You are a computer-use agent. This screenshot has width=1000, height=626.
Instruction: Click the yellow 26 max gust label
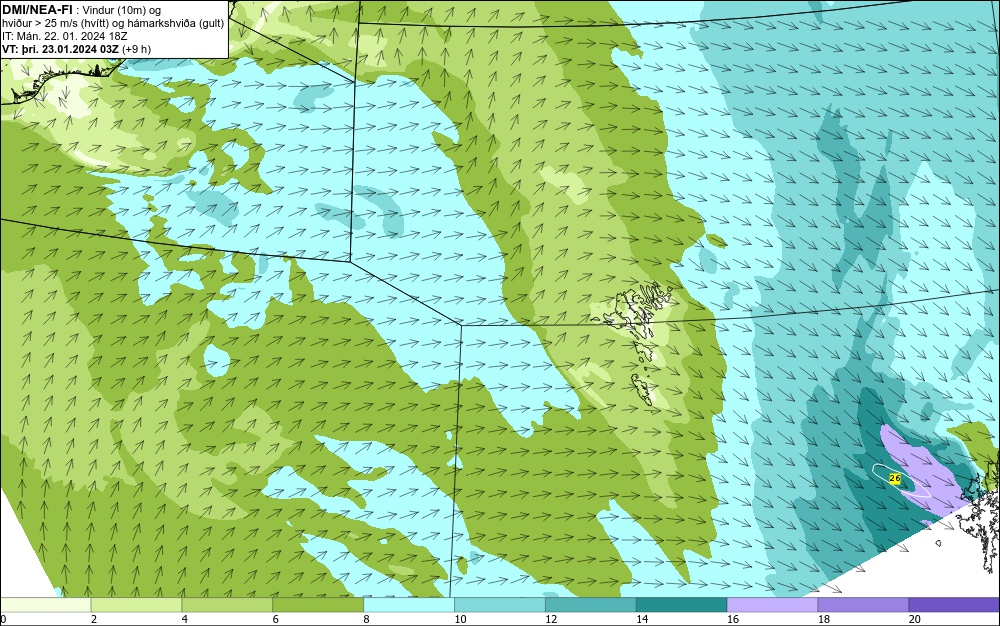point(895,478)
